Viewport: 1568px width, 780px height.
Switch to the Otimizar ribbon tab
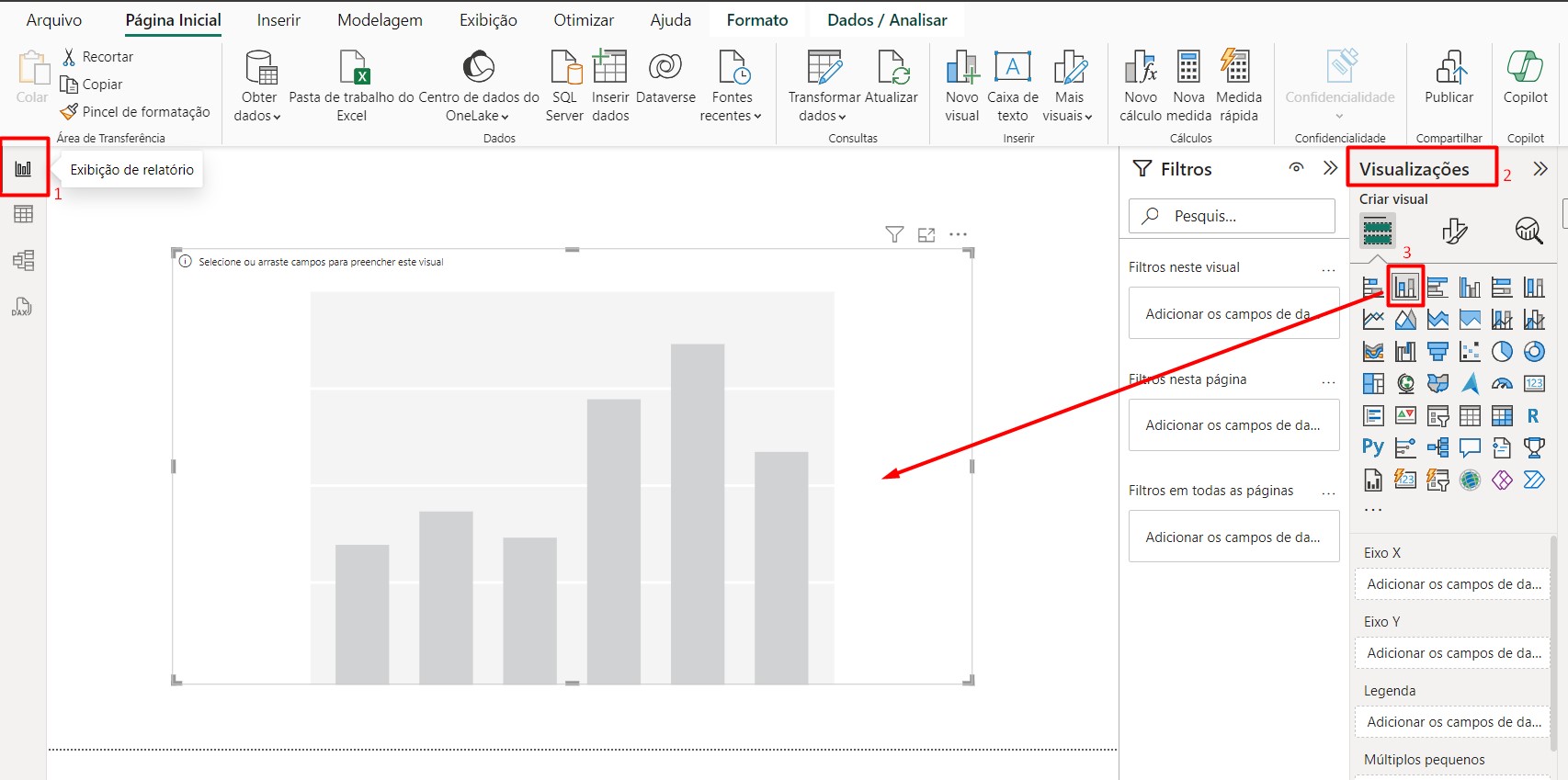coord(584,20)
